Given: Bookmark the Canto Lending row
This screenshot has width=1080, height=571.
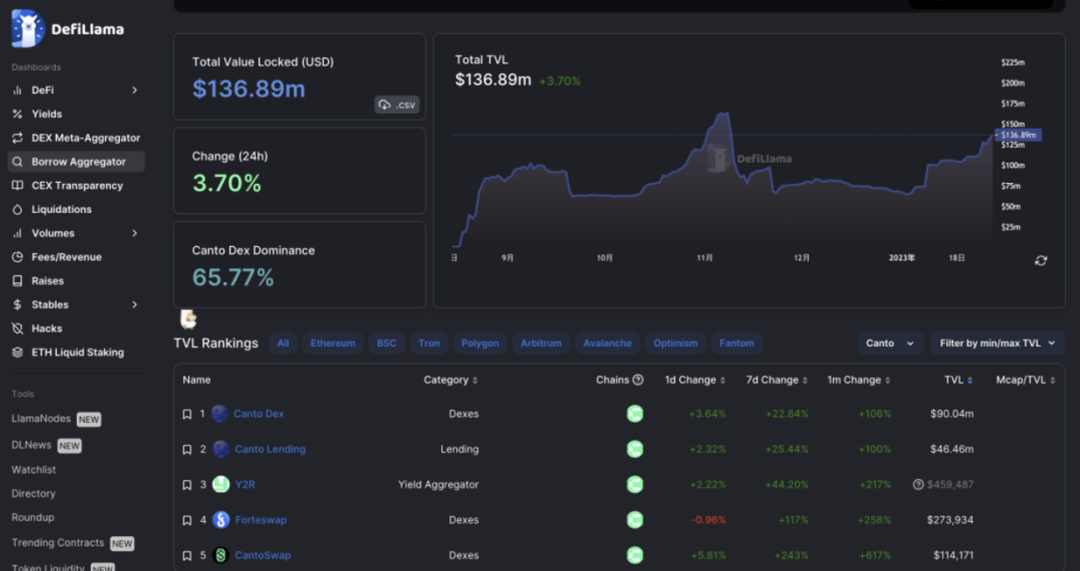Looking at the screenshot, I should (x=187, y=449).
